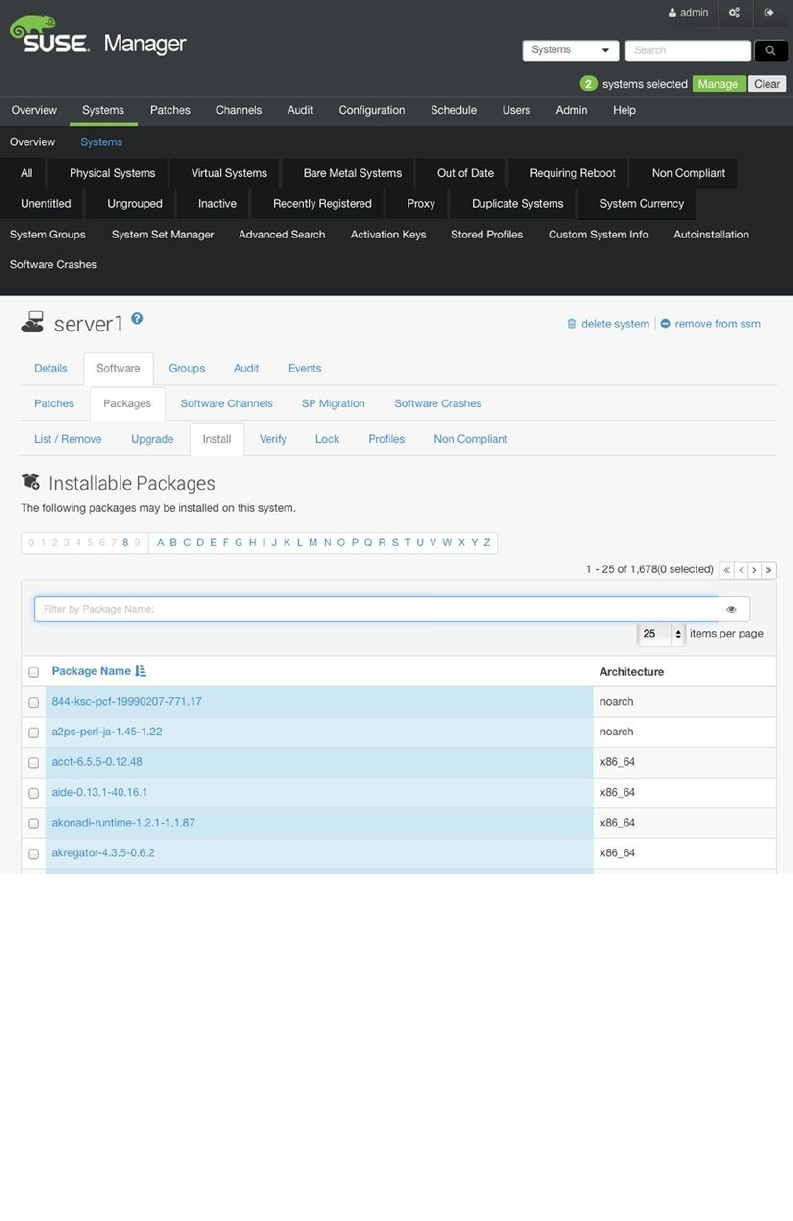
Task: Click the filter eye icon
Action: click(731, 609)
